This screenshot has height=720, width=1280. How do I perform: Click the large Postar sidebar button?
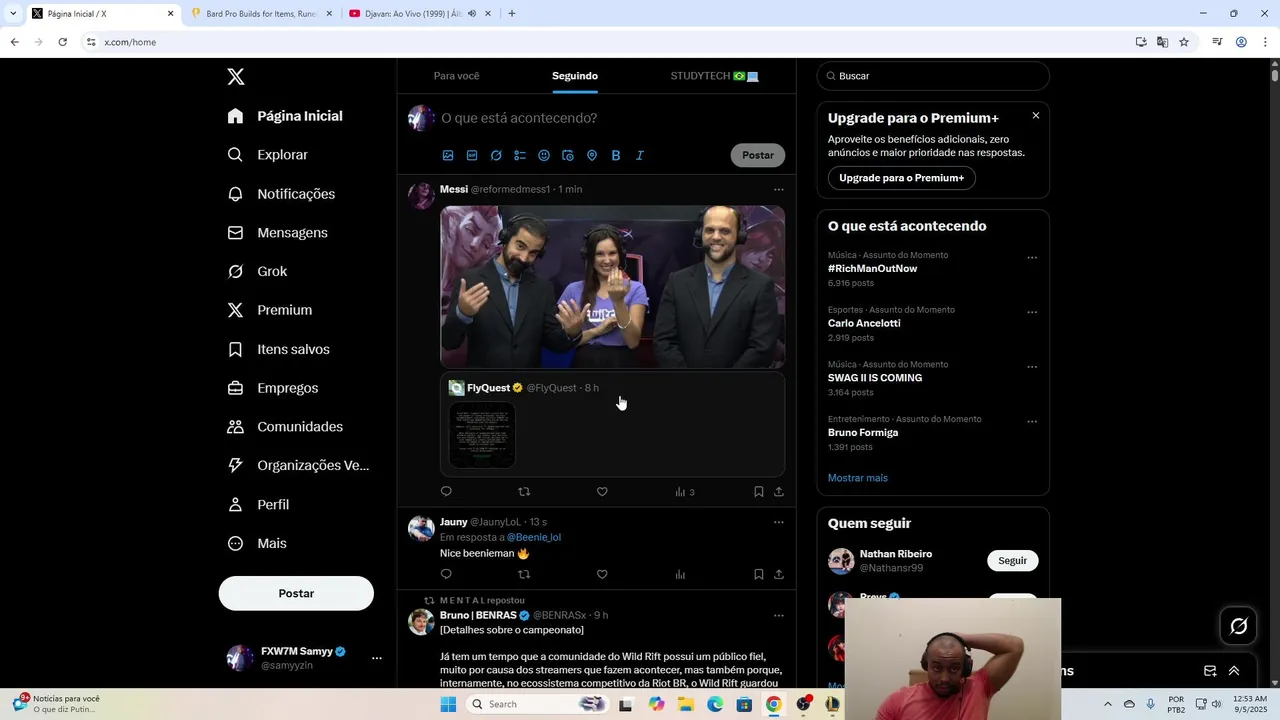pos(296,593)
